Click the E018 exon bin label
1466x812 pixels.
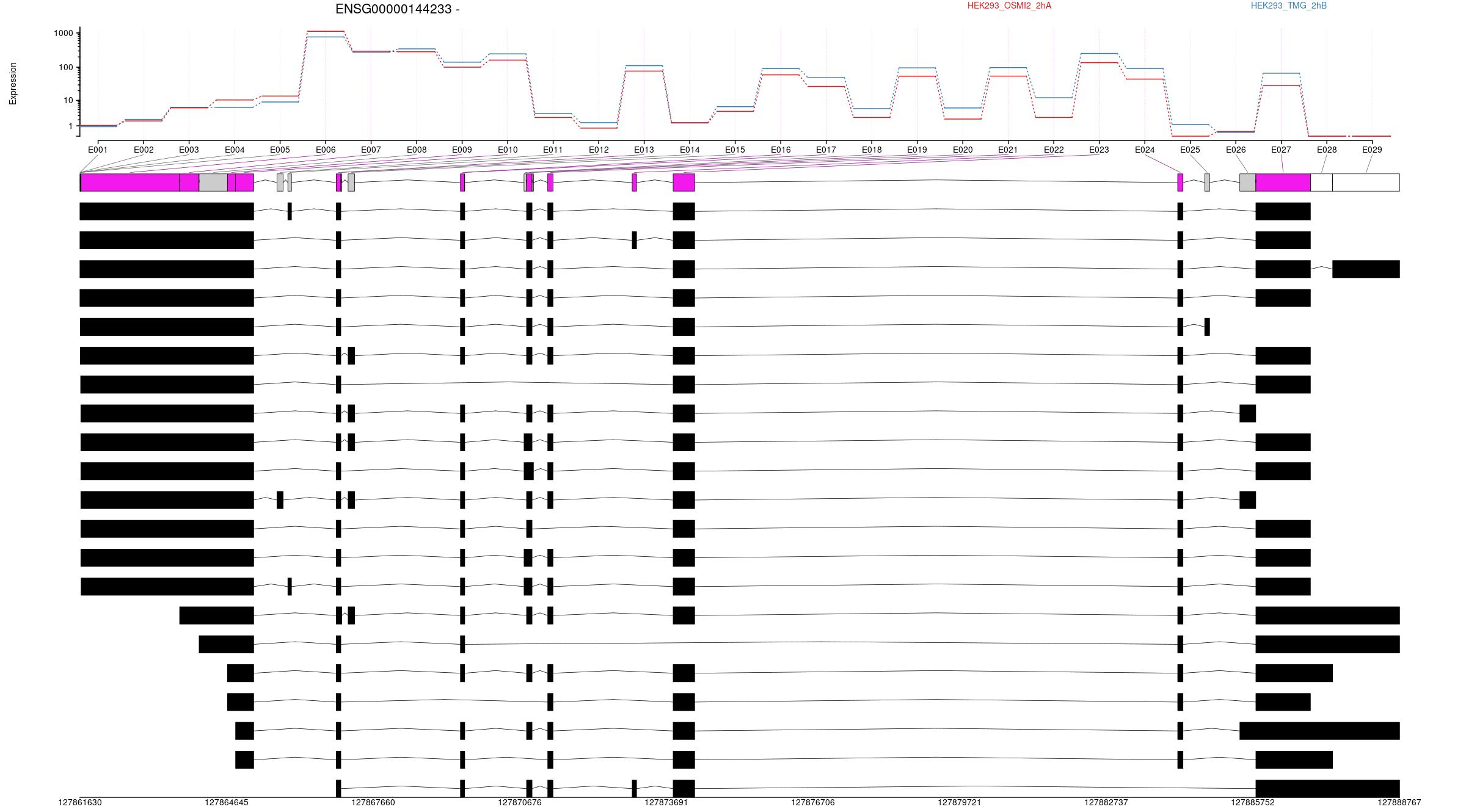point(872,150)
